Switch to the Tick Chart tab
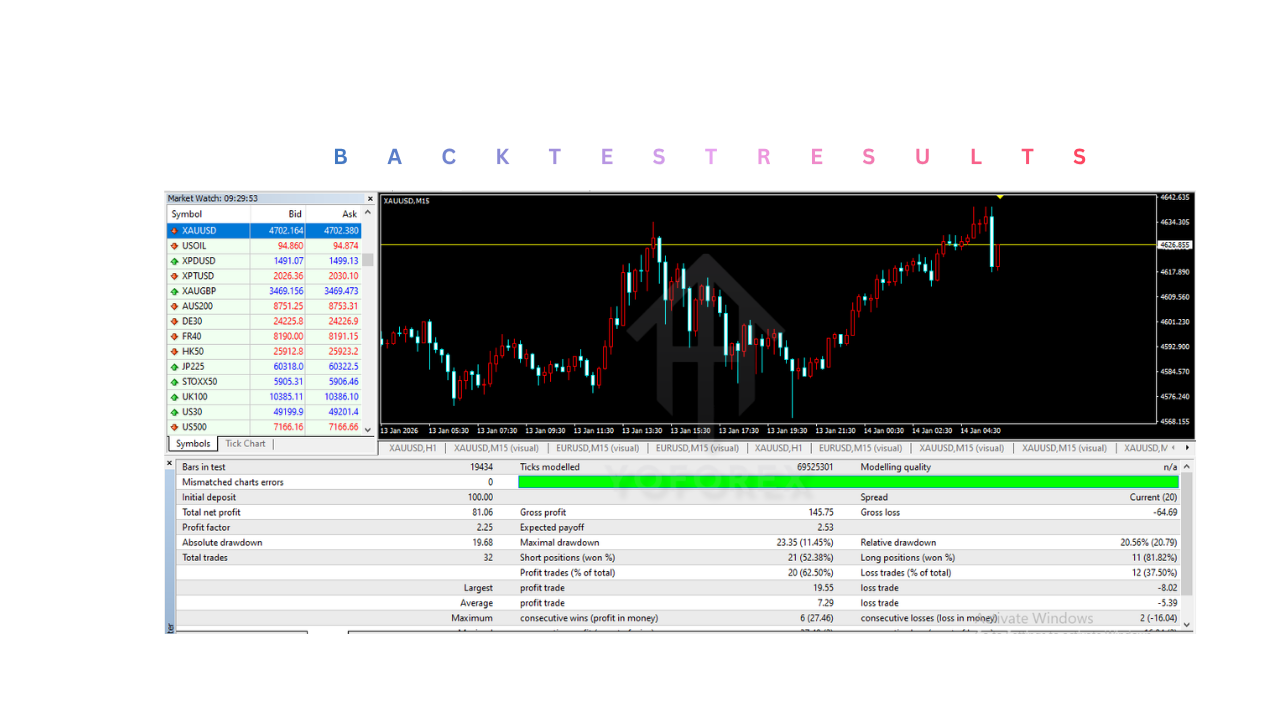The width and height of the screenshot is (1280, 720). [x=244, y=443]
